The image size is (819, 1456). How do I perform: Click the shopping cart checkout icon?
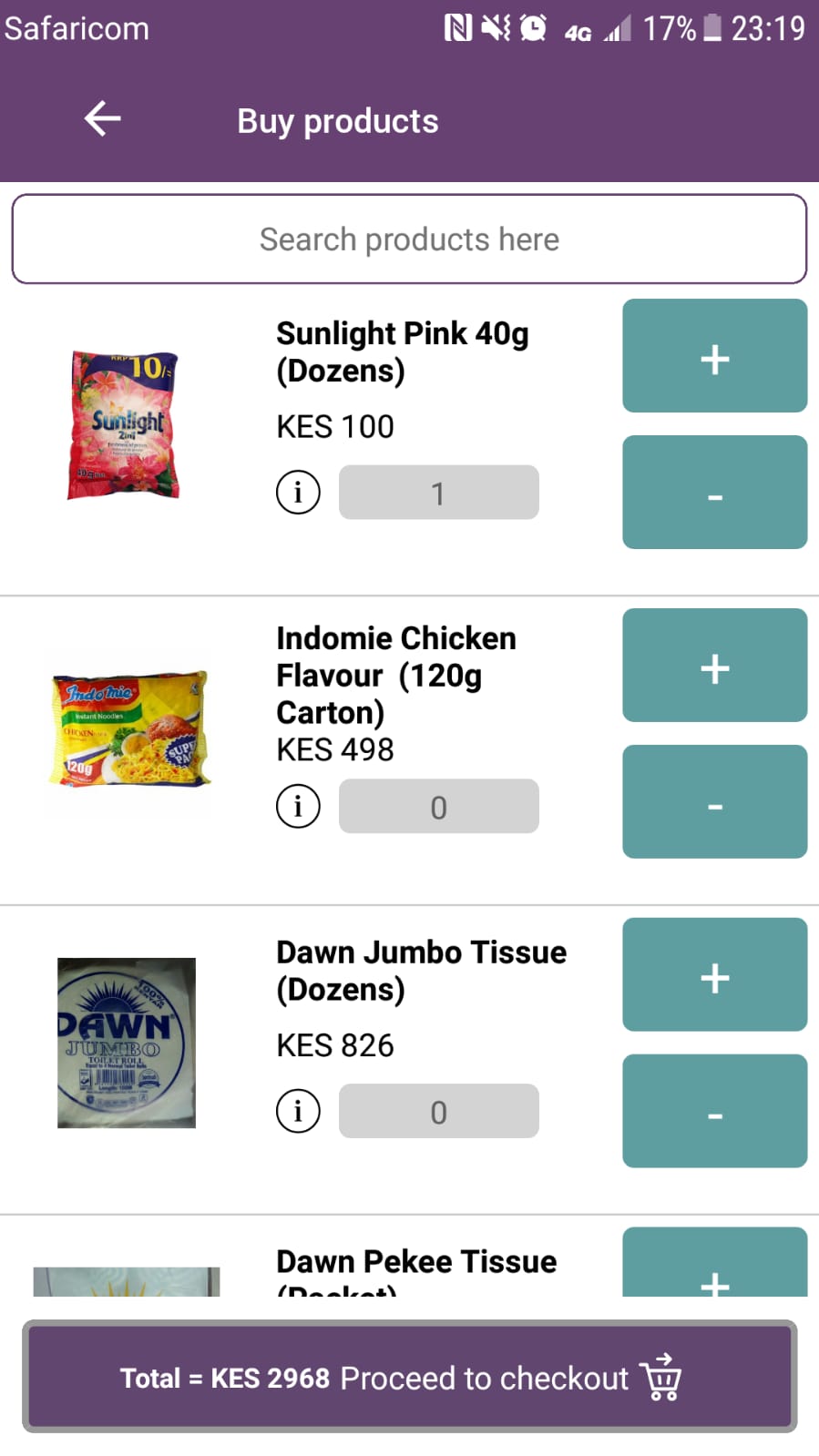click(661, 1377)
